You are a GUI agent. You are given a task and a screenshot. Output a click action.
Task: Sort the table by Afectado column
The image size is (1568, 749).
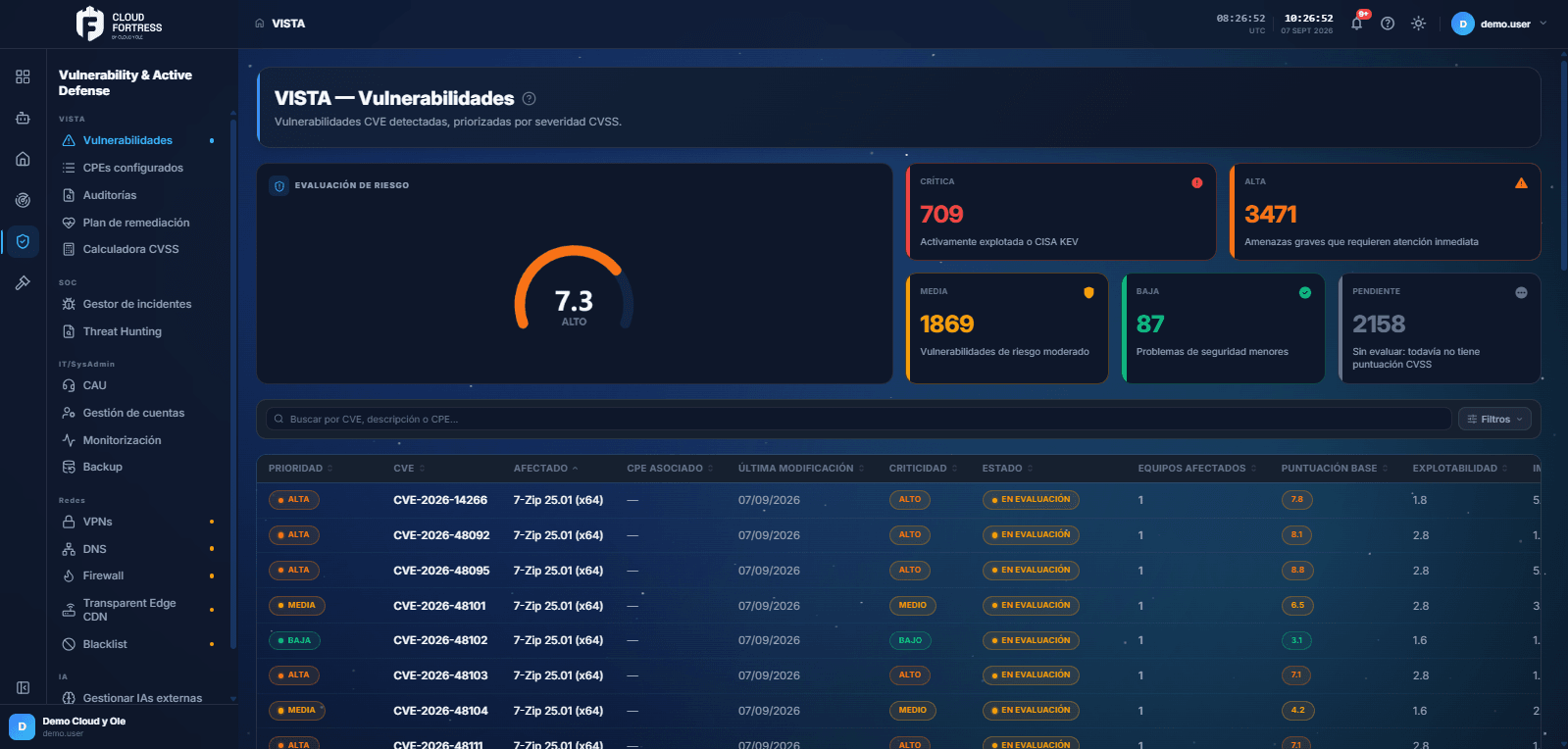pos(545,469)
